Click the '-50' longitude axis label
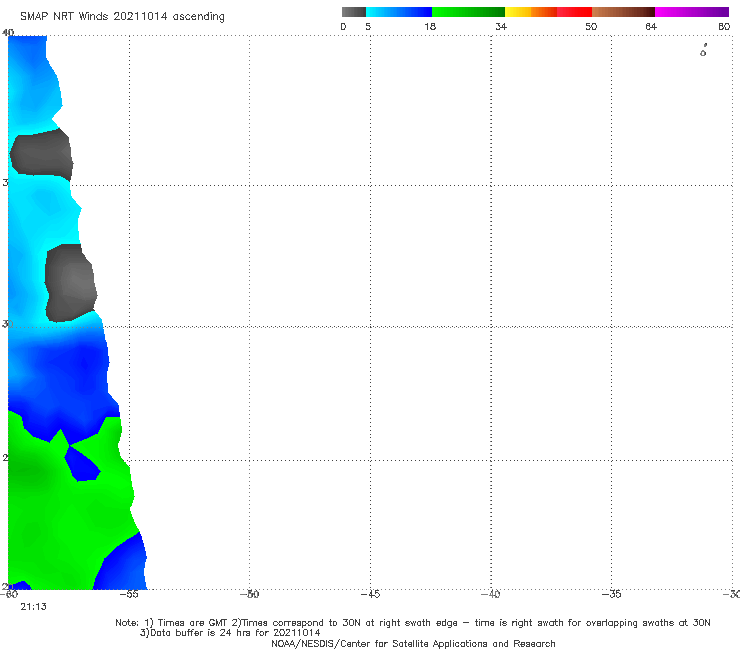Image resolution: width=740 pixels, height=650 pixels. (x=249, y=594)
